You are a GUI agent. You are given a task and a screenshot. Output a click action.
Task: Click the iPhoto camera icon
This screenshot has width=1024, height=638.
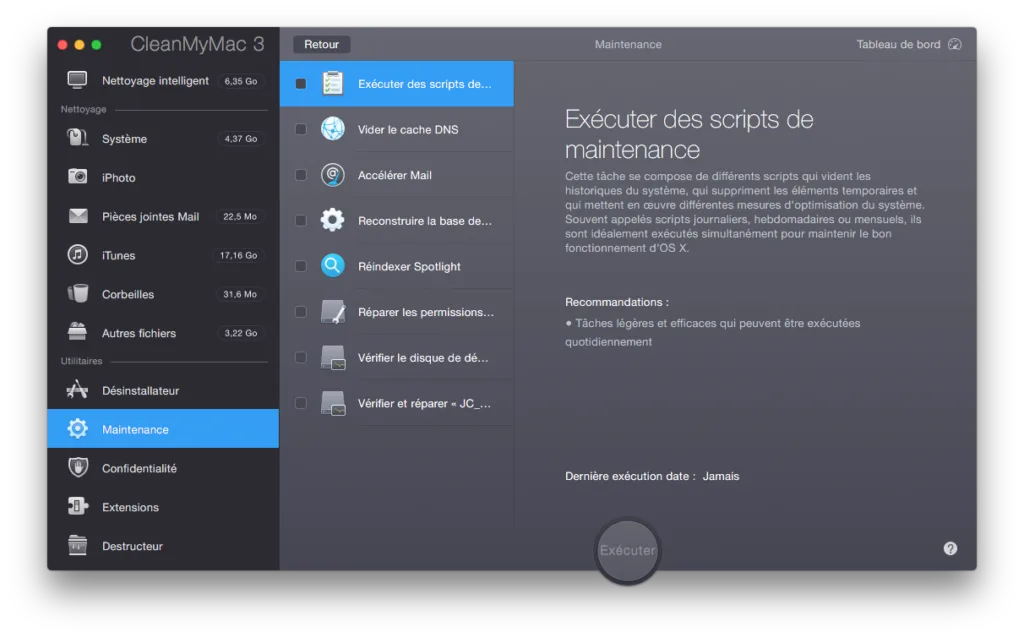[77, 177]
